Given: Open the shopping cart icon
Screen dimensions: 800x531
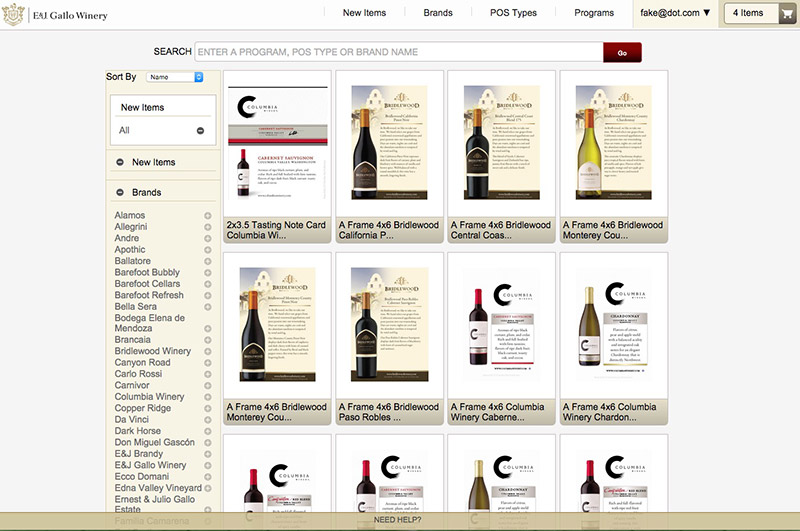Looking at the screenshot, I should (x=787, y=14).
